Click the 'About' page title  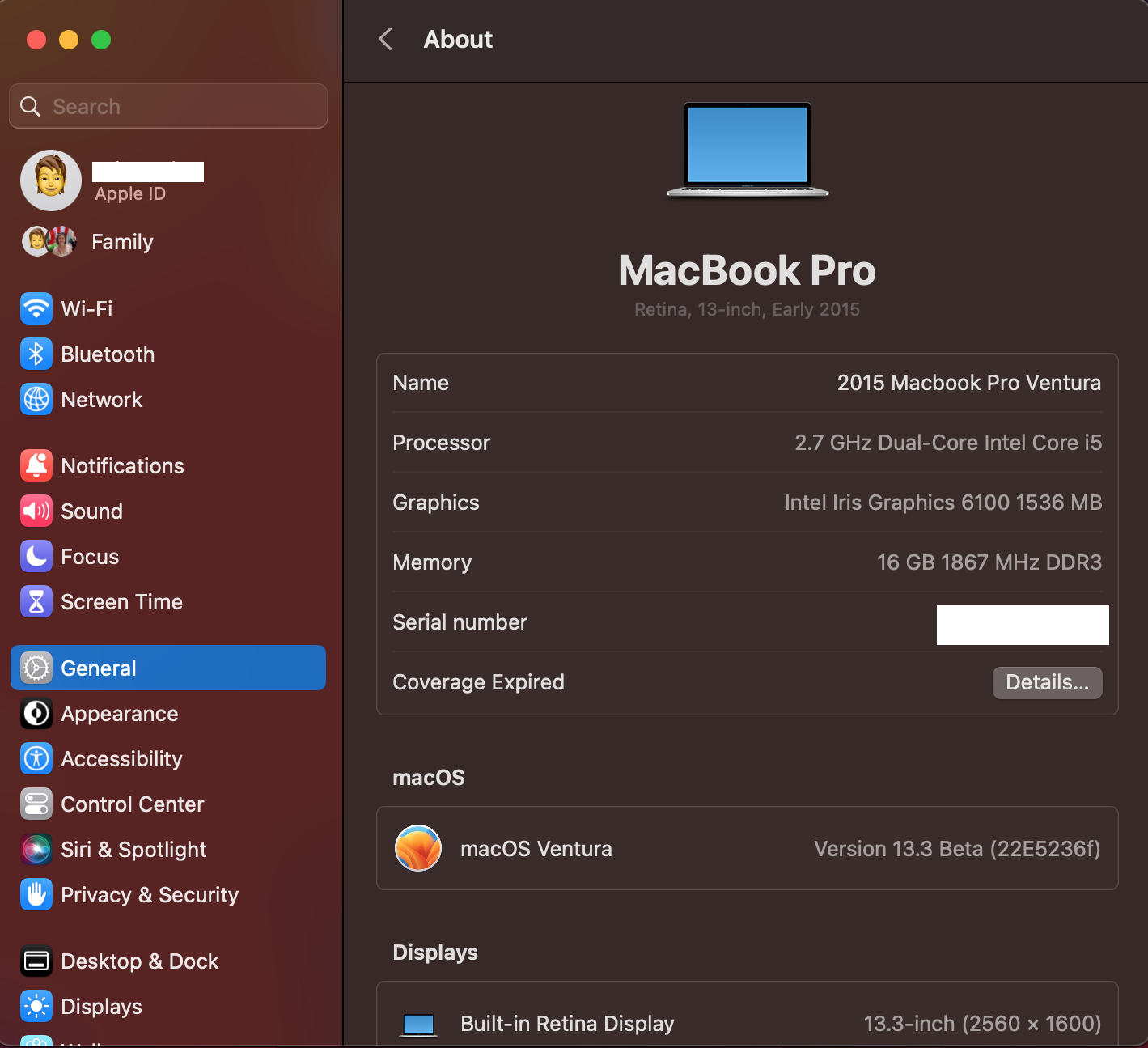[458, 39]
